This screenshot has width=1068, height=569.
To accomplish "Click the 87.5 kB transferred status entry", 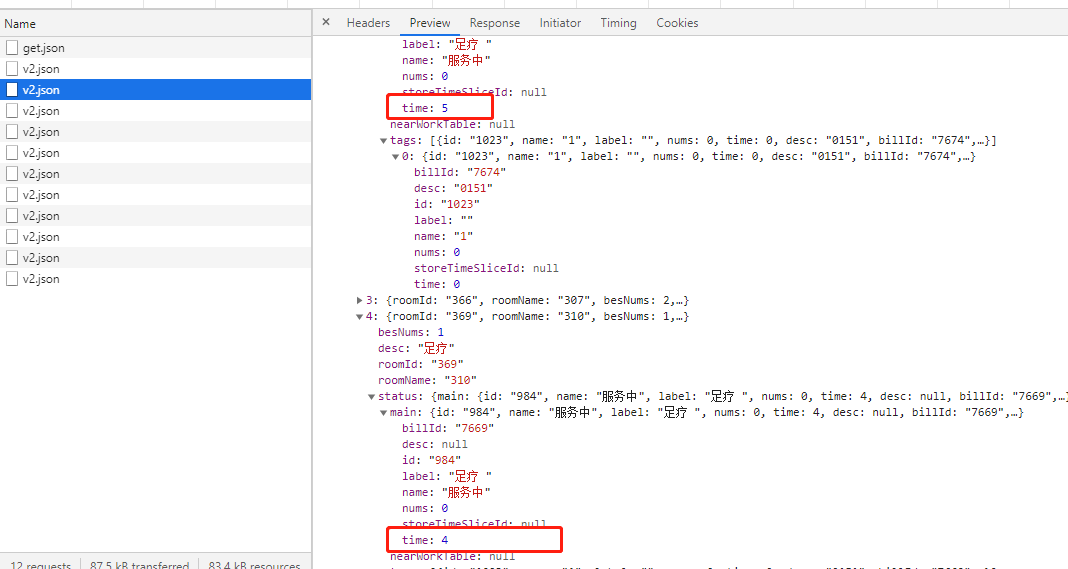I will click(139, 565).
